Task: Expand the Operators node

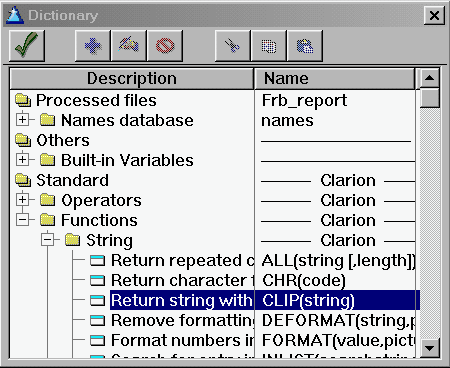Action: click(x=22, y=199)
